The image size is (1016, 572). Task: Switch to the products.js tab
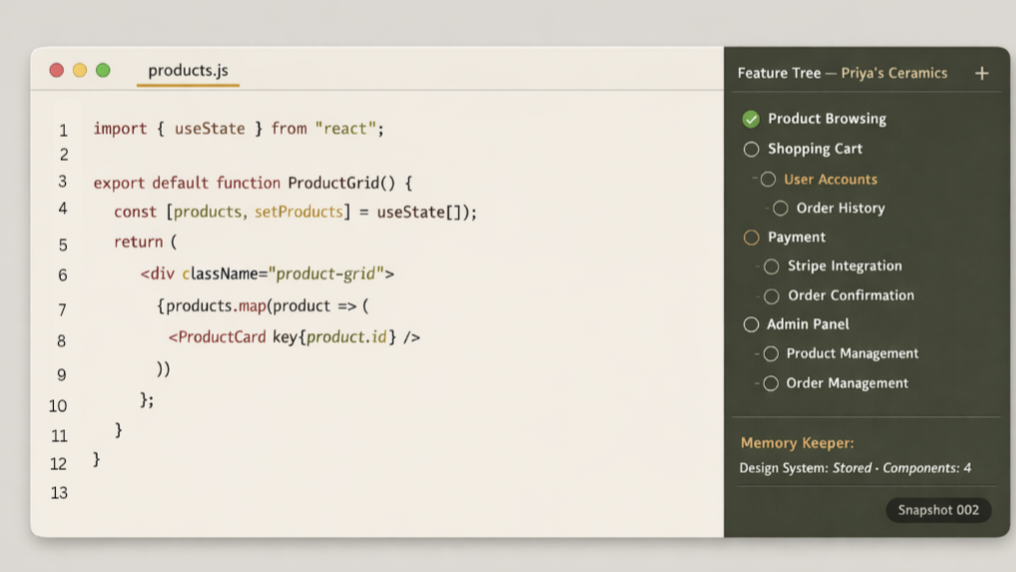pos(188,71)
